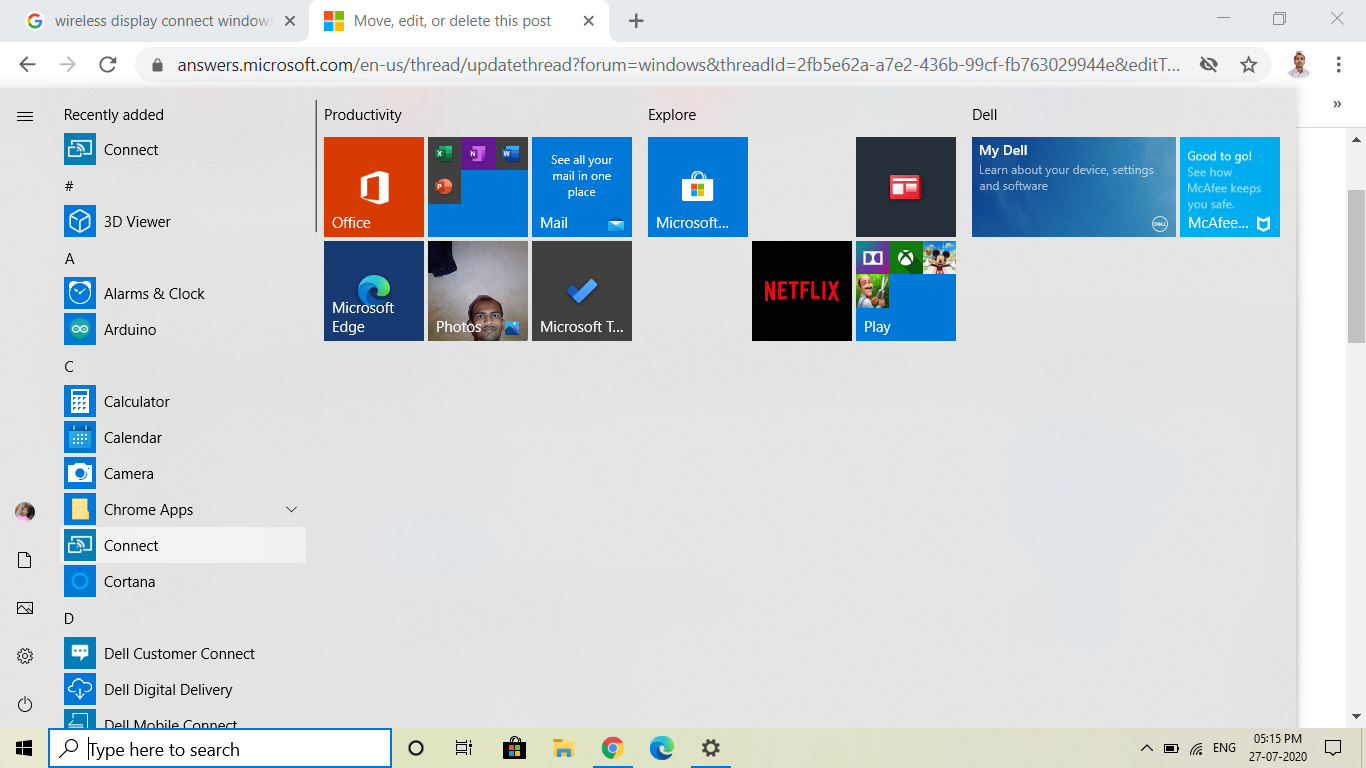Select the Move, edit, or delete tab
This screenshot has width=1366, height=768.
(460, 21)
